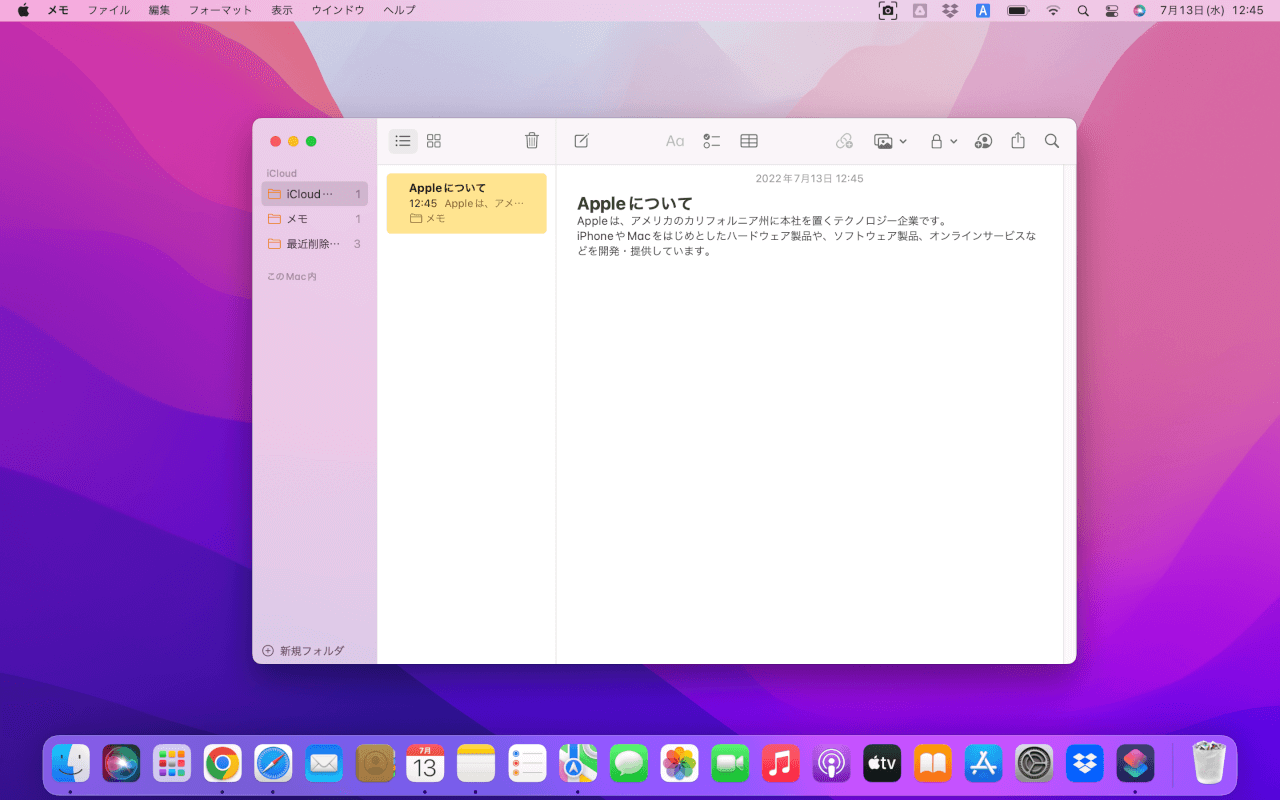Create a new note with compose icon
The width and height of the screenshot is (1280, 800).
pos(581,141)
